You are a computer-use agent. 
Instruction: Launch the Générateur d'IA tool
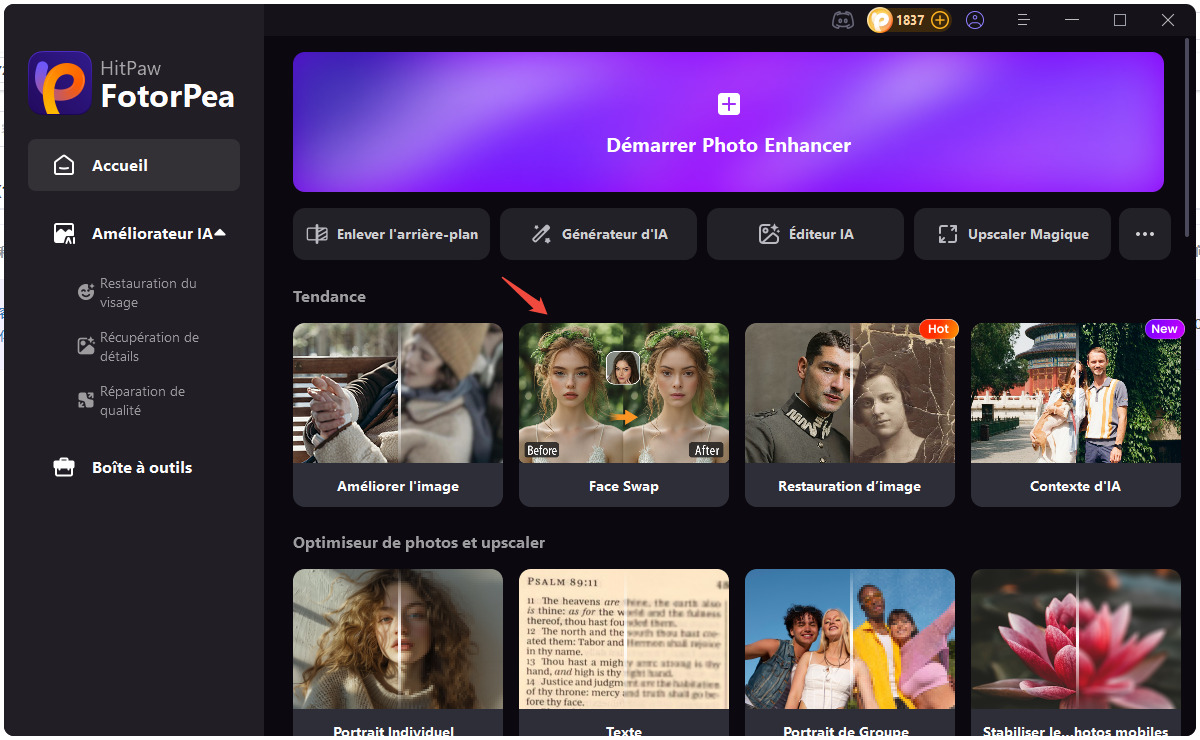(598, 233)
